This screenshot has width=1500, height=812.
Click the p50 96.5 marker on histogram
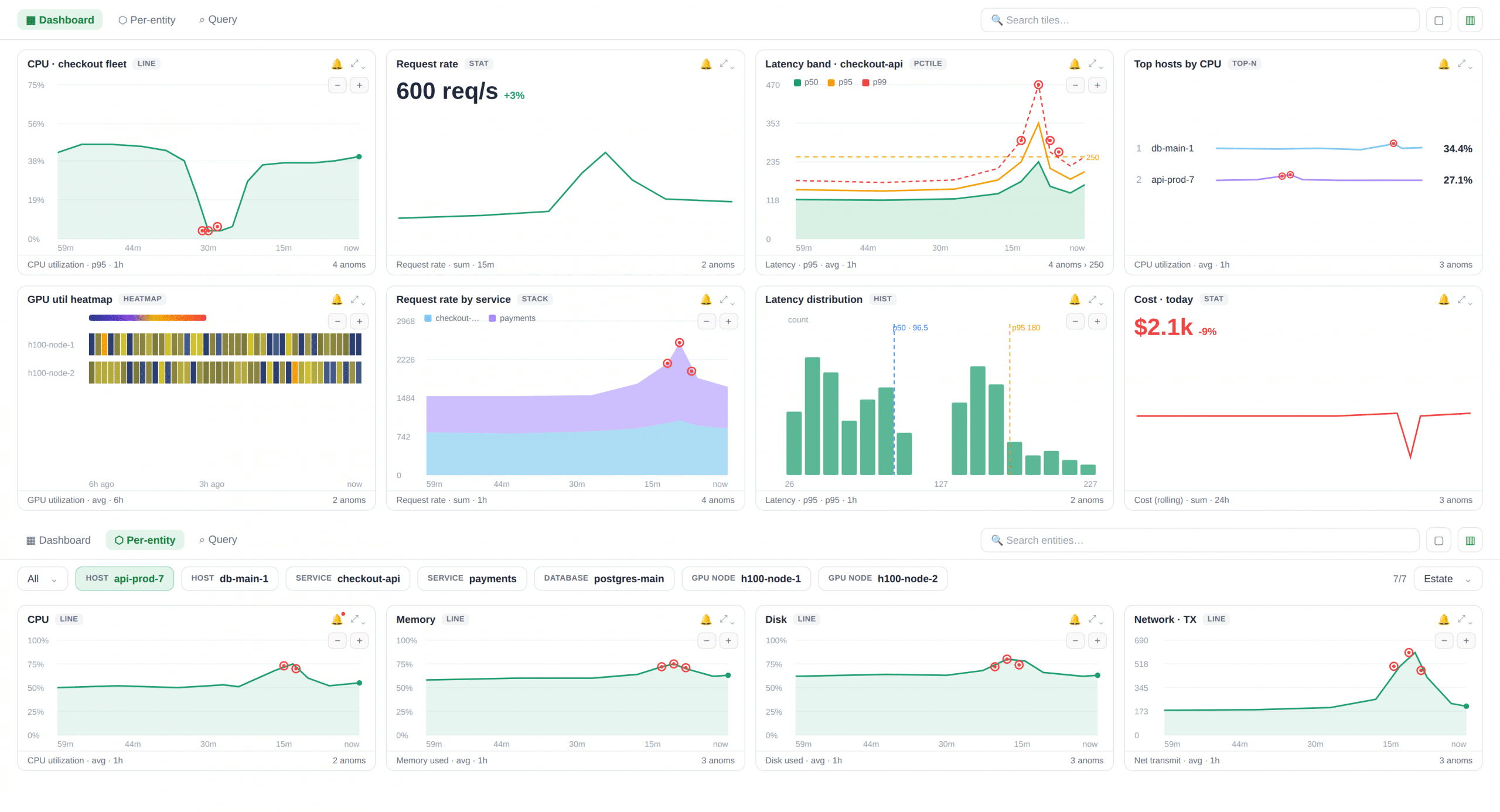point(911,328)
